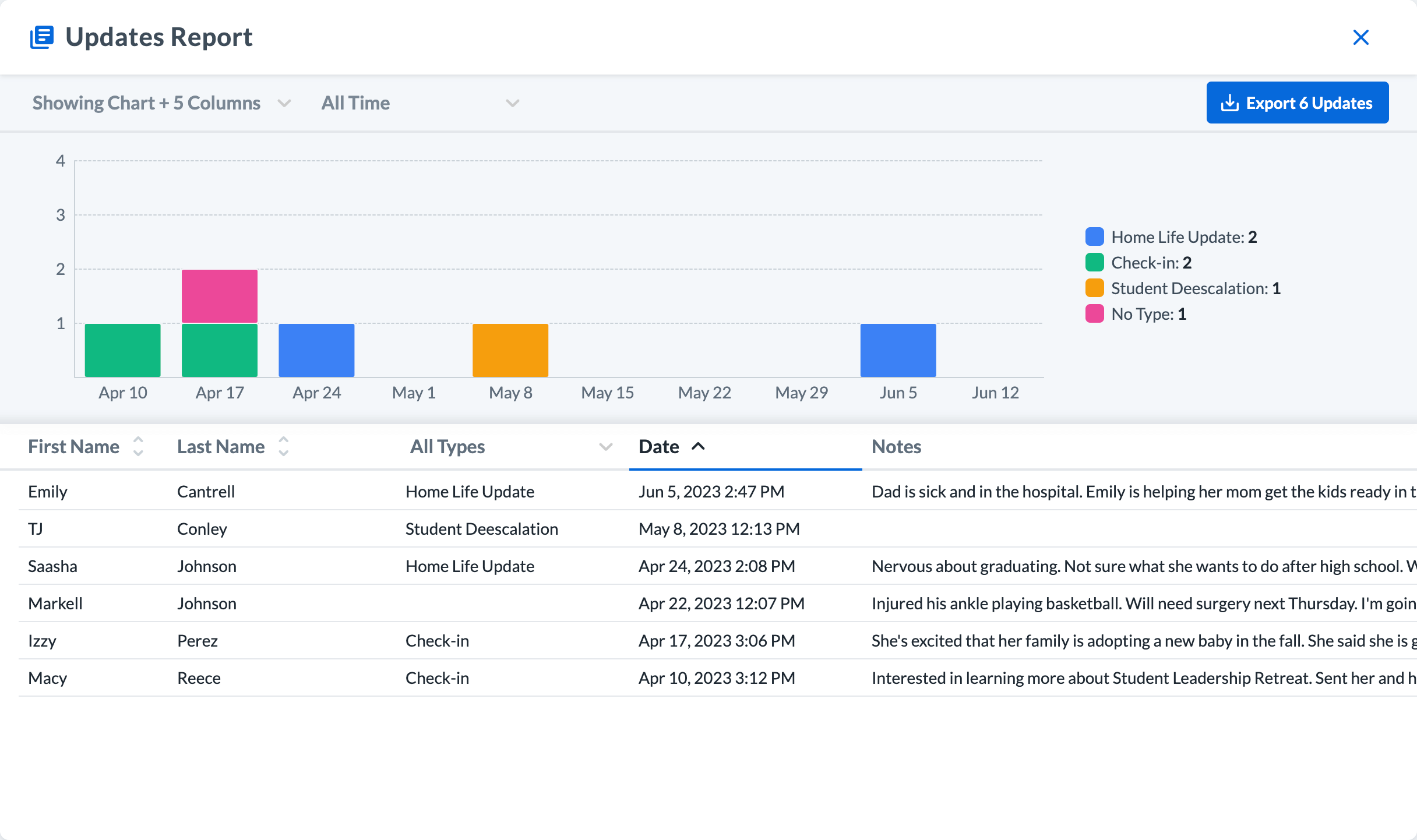Viewport: 1417px width, 840px height.
Task: Select Markell in the First Name column
Action: 55,603
